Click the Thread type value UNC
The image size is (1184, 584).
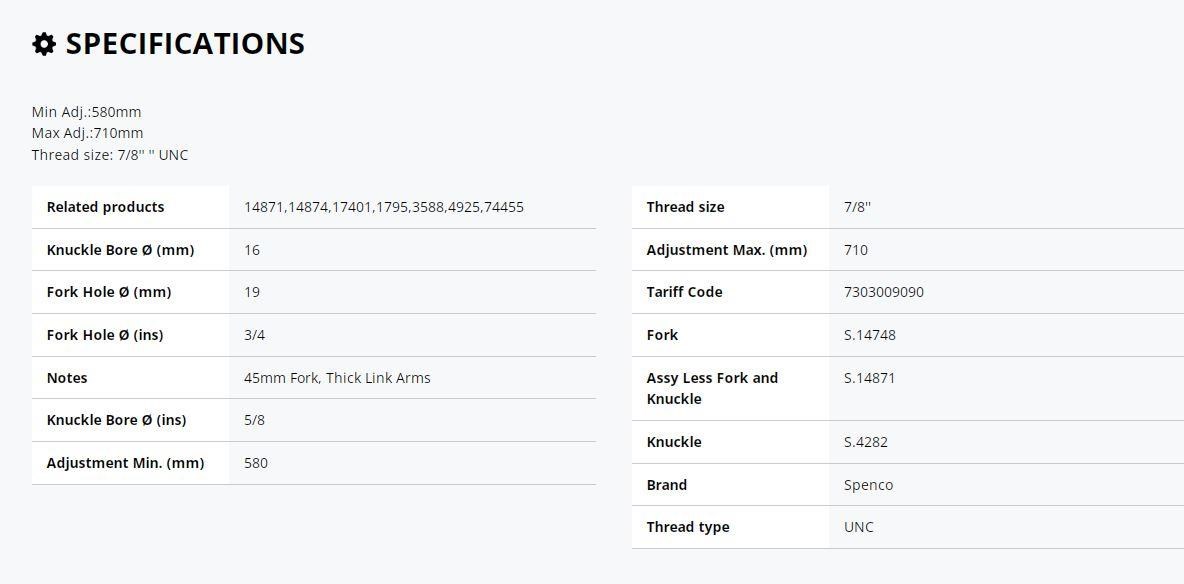coord(859,527)
